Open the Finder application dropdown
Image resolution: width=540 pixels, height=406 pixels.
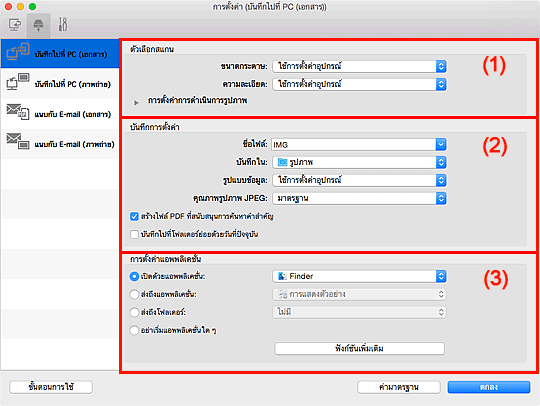click(x=359, y=276)
